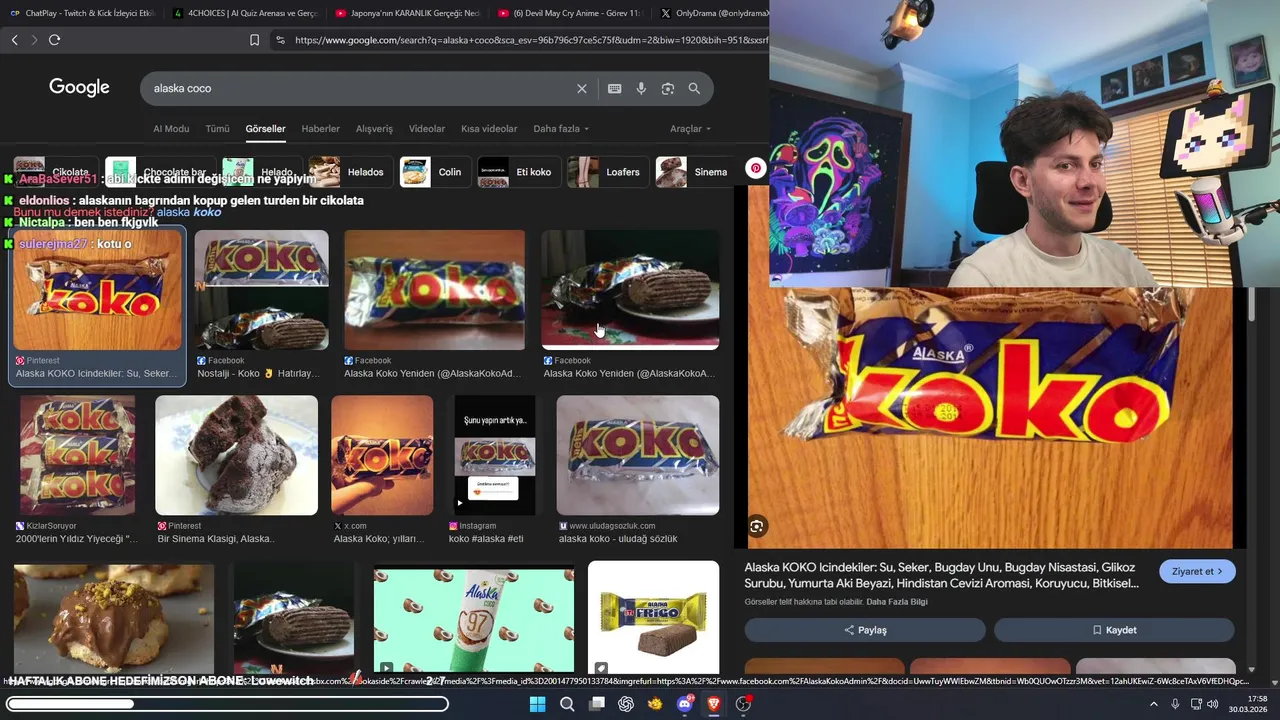The image size is (1280, 720).
Task: Open the Haberler tab
Action: (320, 129)
